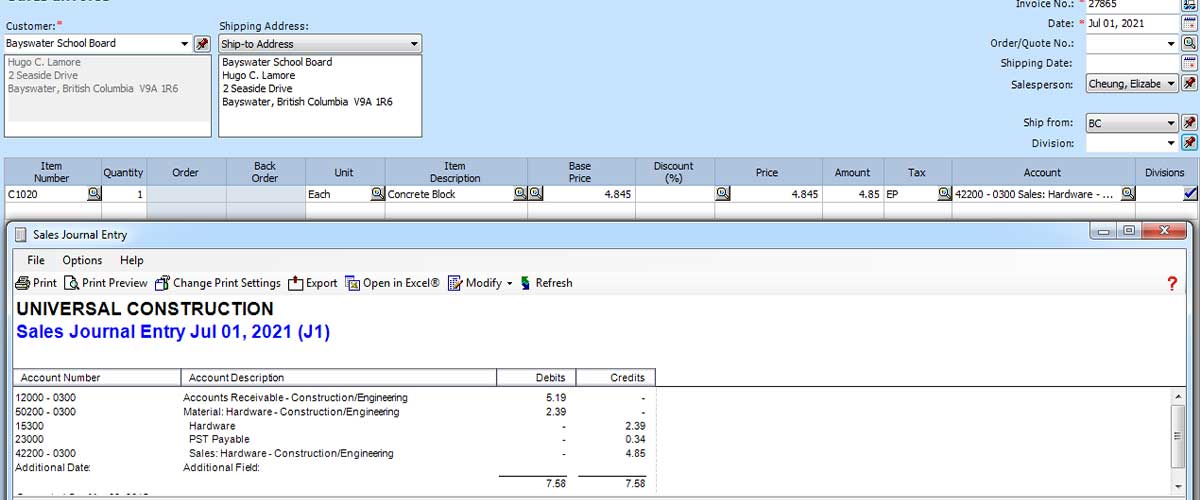Click magnifier icon next to item C1020
Viewport: 1200px width, 500px height.
94,194
